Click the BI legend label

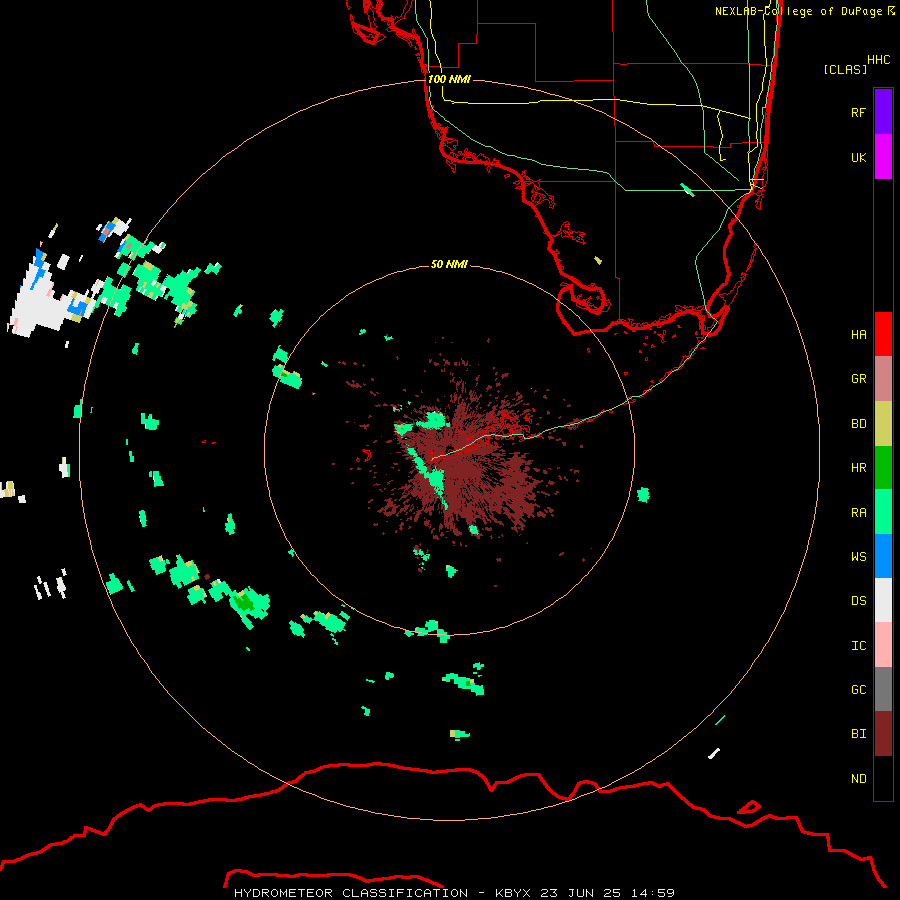[858, 734]
